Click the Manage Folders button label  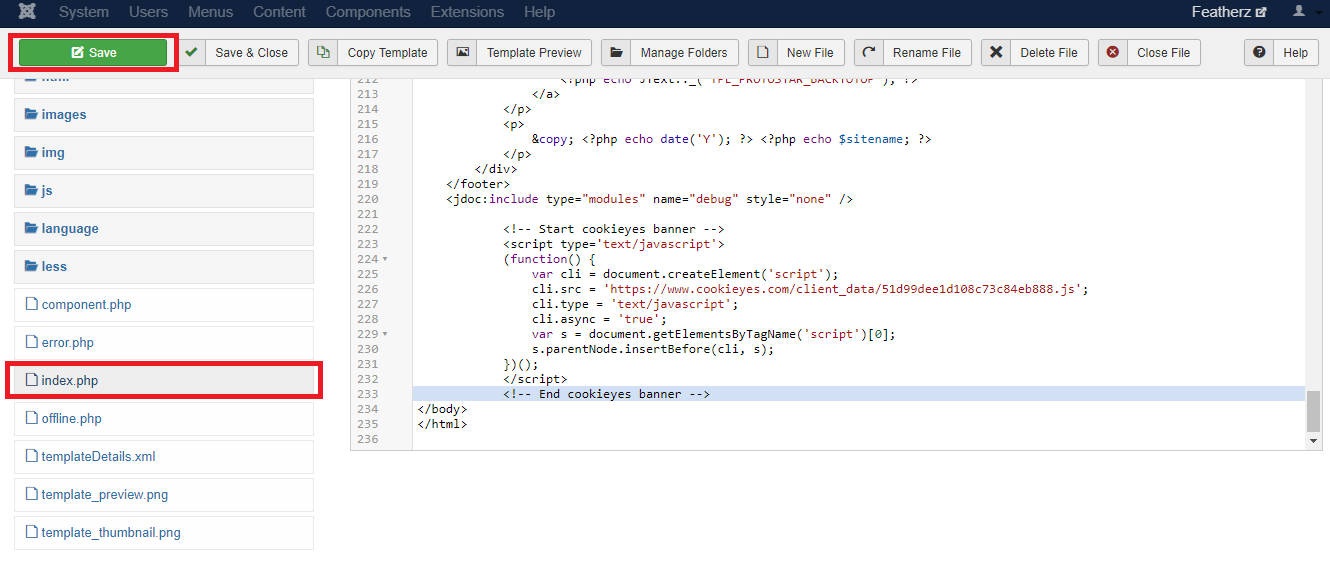[x=684, y=53]
